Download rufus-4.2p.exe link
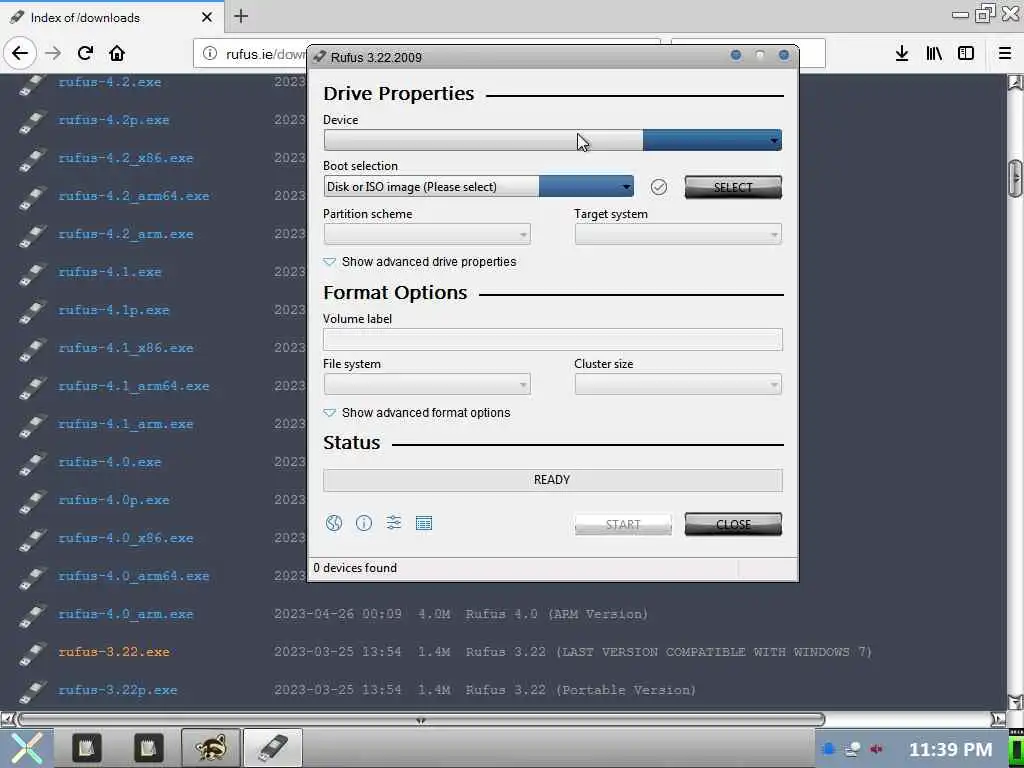 click(114, 120)
